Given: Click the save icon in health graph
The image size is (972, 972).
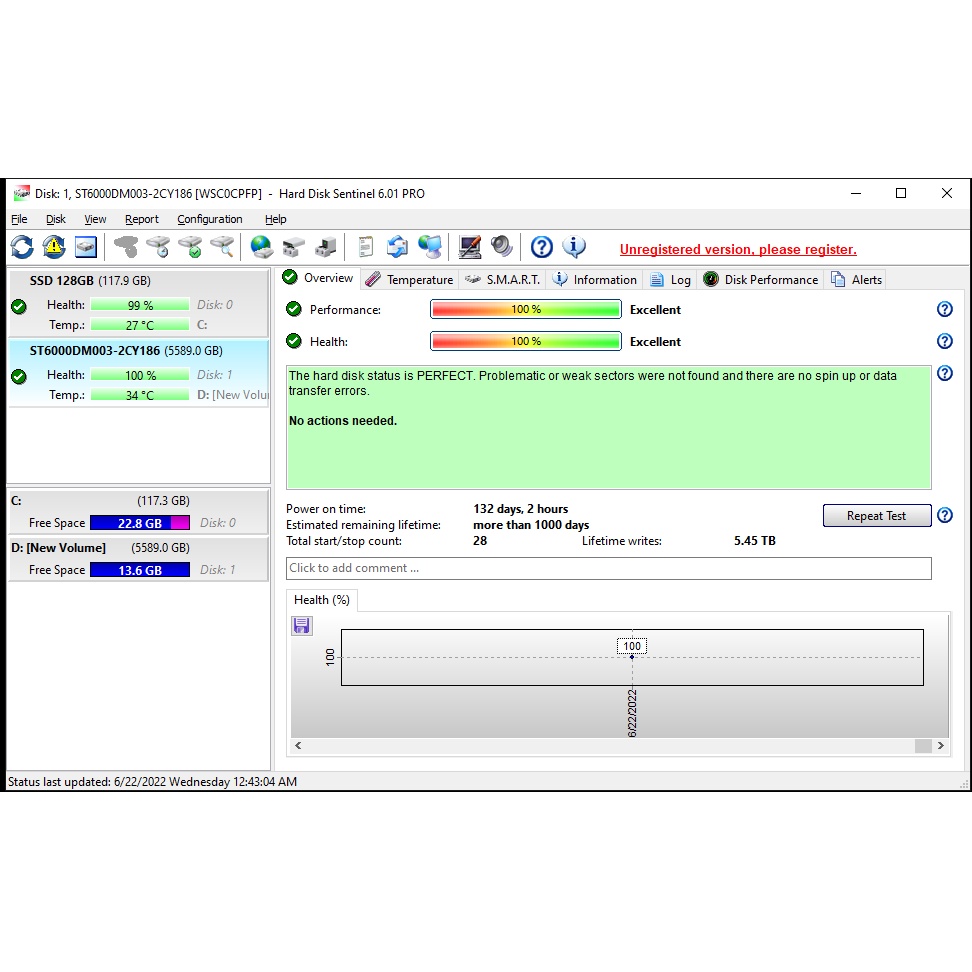Looking at the screenshot, I should pos(302,626).
